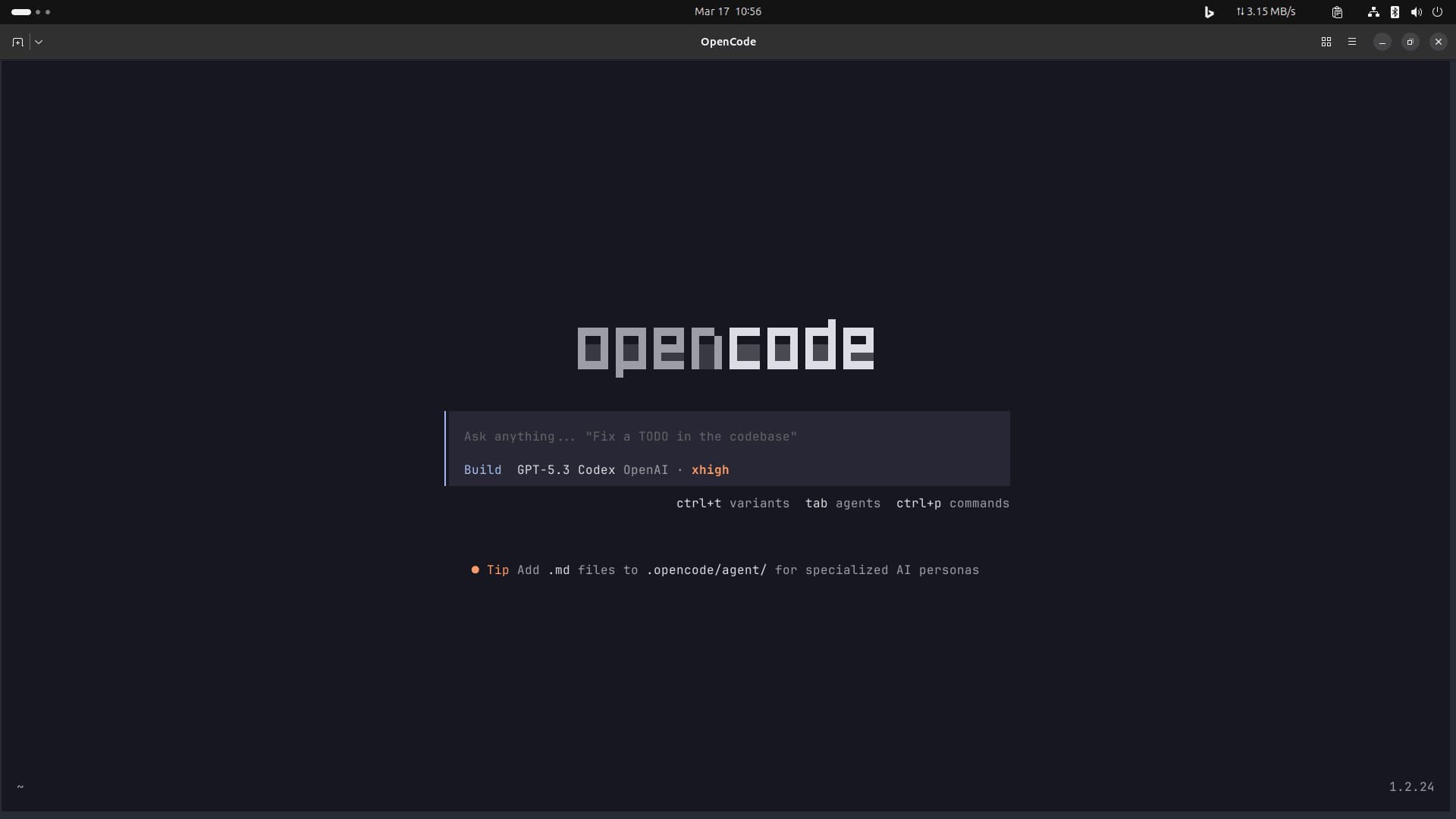The image size is (1456, 819).
Task: Click the ctrl+p commands hint
Action: click(x=952, y=504)
